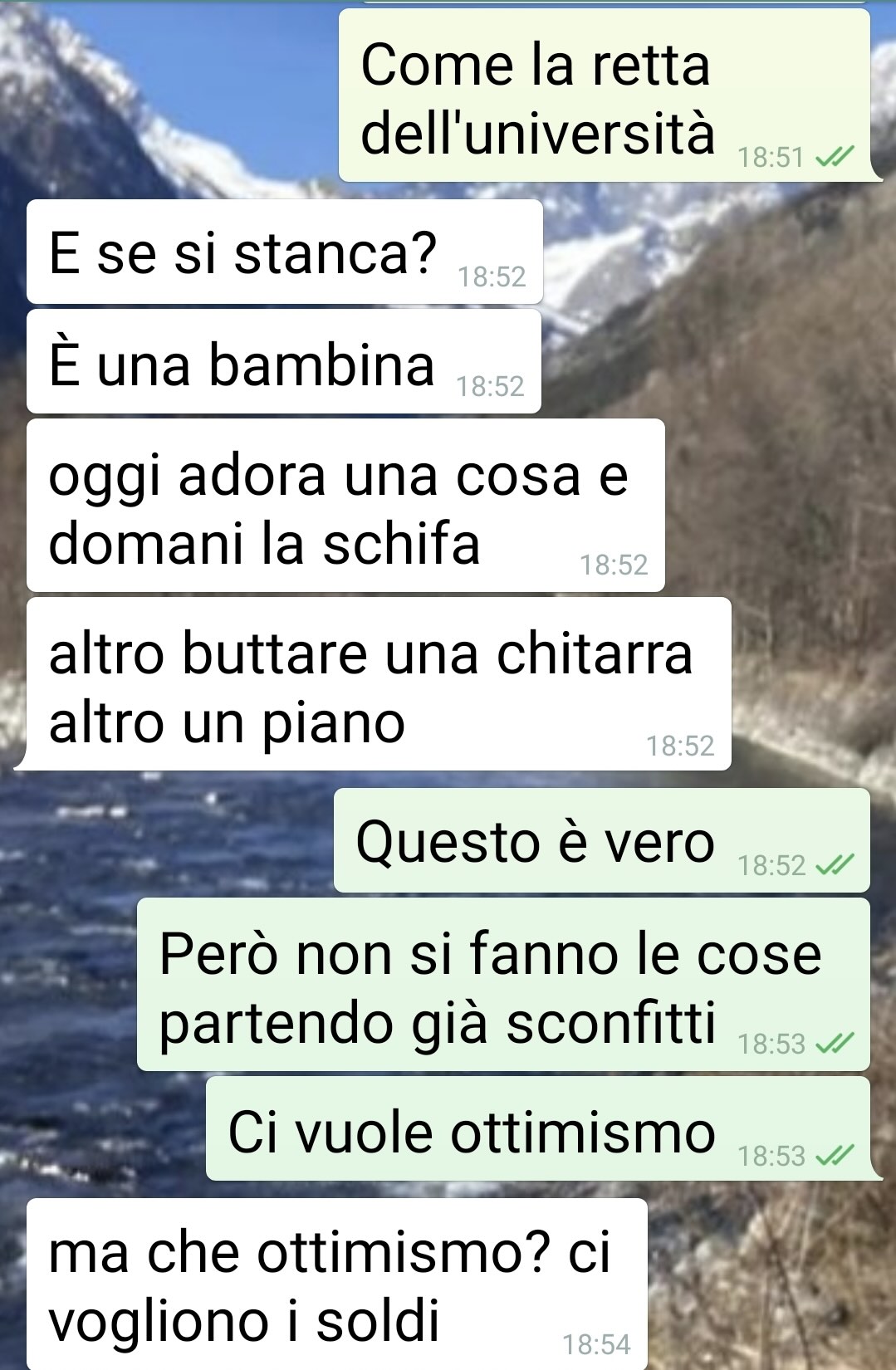Tap the read ticks on 'Ci vuole ottimismo'
896x1370 pixels.
pos(835,1155)
